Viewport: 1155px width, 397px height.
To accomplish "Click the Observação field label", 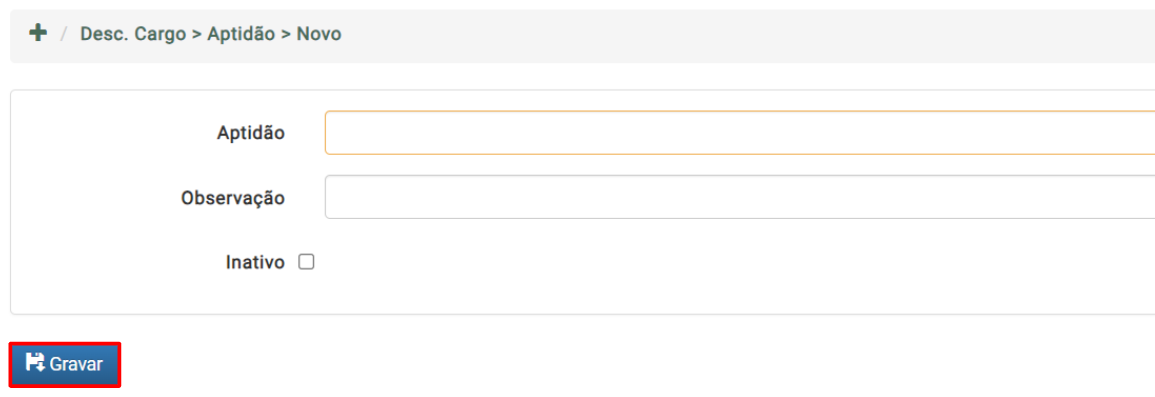I will tap(233, 198).
